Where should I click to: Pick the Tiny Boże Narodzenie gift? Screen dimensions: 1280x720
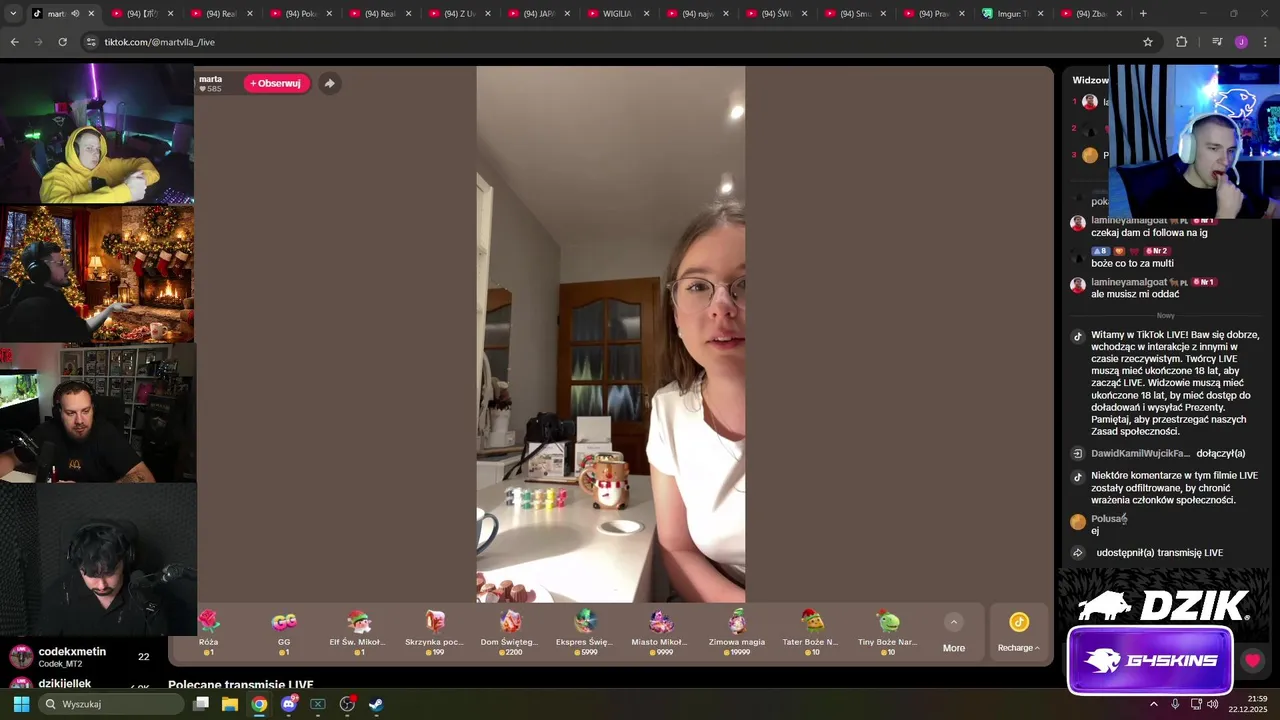pyautogui.click(x=887, y=633)
